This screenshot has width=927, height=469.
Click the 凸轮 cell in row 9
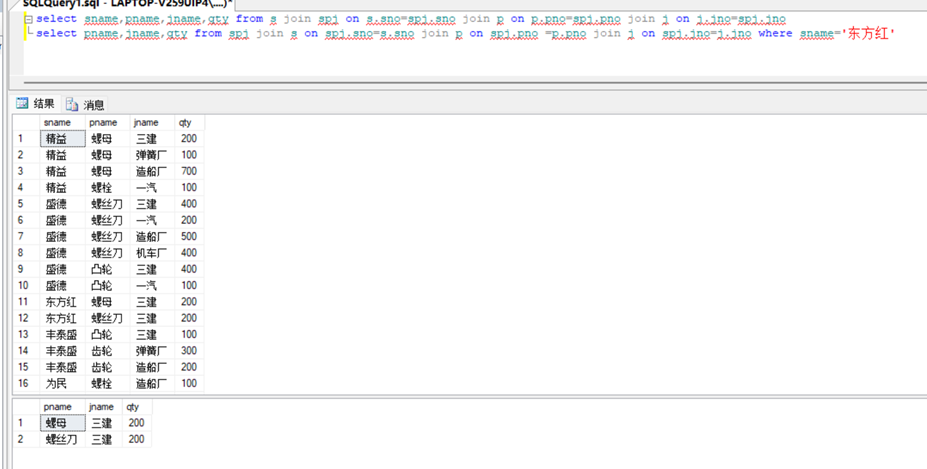[x=108, y=270]
